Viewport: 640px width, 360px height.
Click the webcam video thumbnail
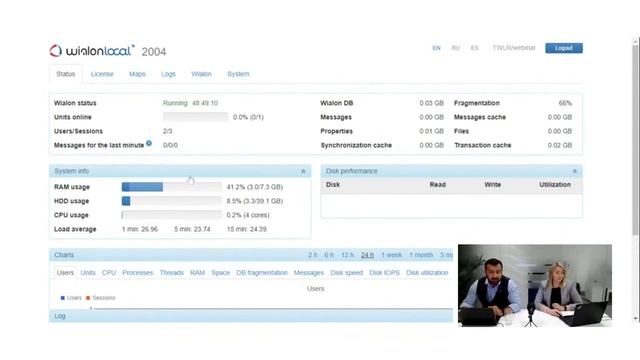click(x=535, y=285)
